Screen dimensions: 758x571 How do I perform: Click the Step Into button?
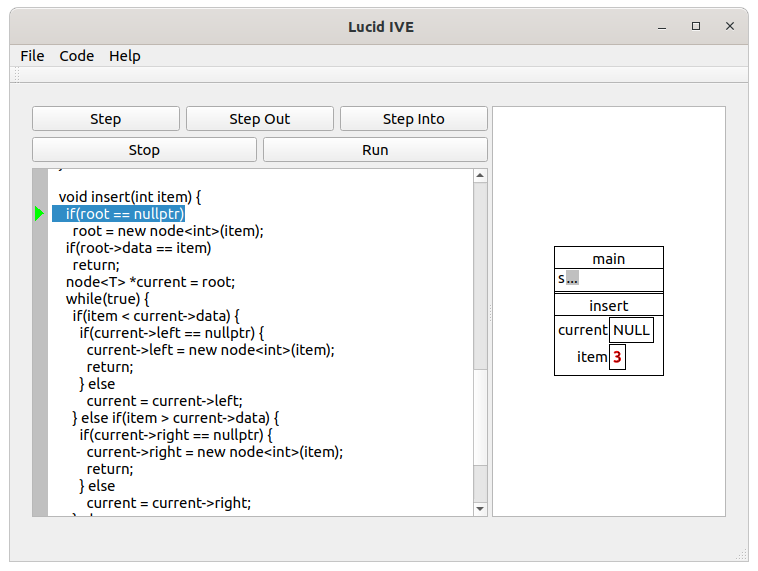point(413,119)
